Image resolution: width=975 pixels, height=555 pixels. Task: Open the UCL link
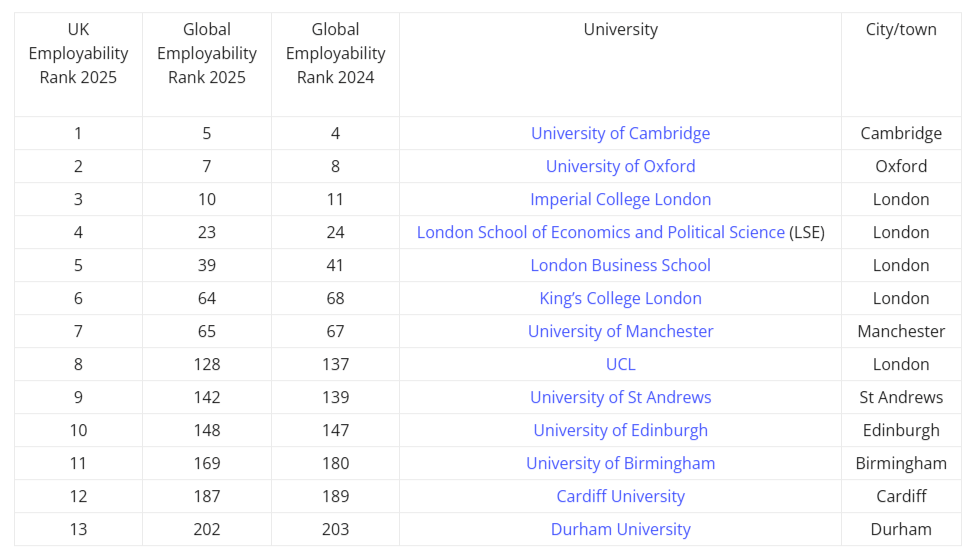(x=620, y=364)
